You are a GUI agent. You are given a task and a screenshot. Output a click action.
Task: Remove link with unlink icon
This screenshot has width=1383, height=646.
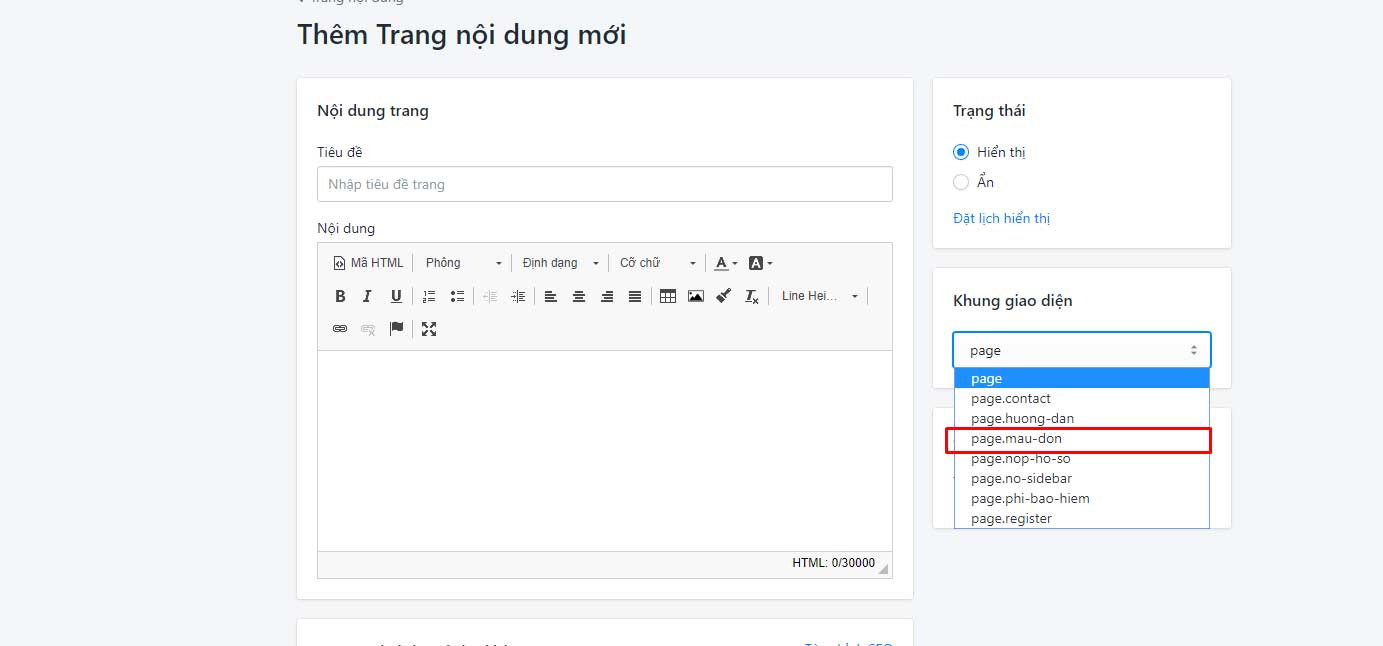(368, 328)
